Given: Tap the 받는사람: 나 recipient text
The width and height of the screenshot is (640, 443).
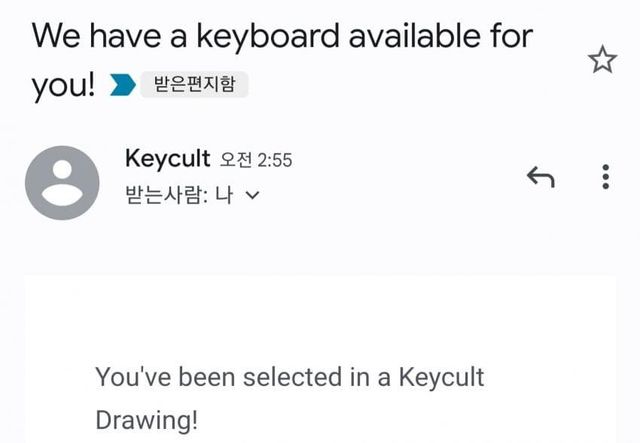Looking at the screenshot, I should (178, 196).
